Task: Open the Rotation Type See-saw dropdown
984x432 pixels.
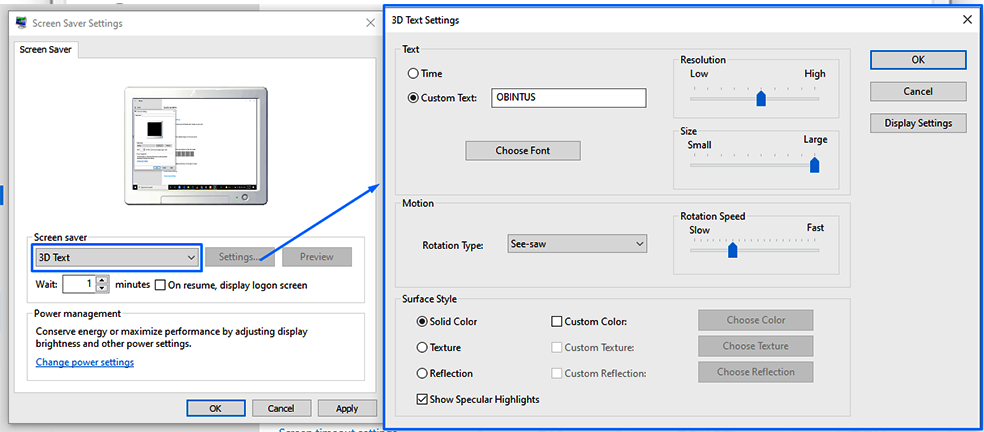Action: coord(577,243)
